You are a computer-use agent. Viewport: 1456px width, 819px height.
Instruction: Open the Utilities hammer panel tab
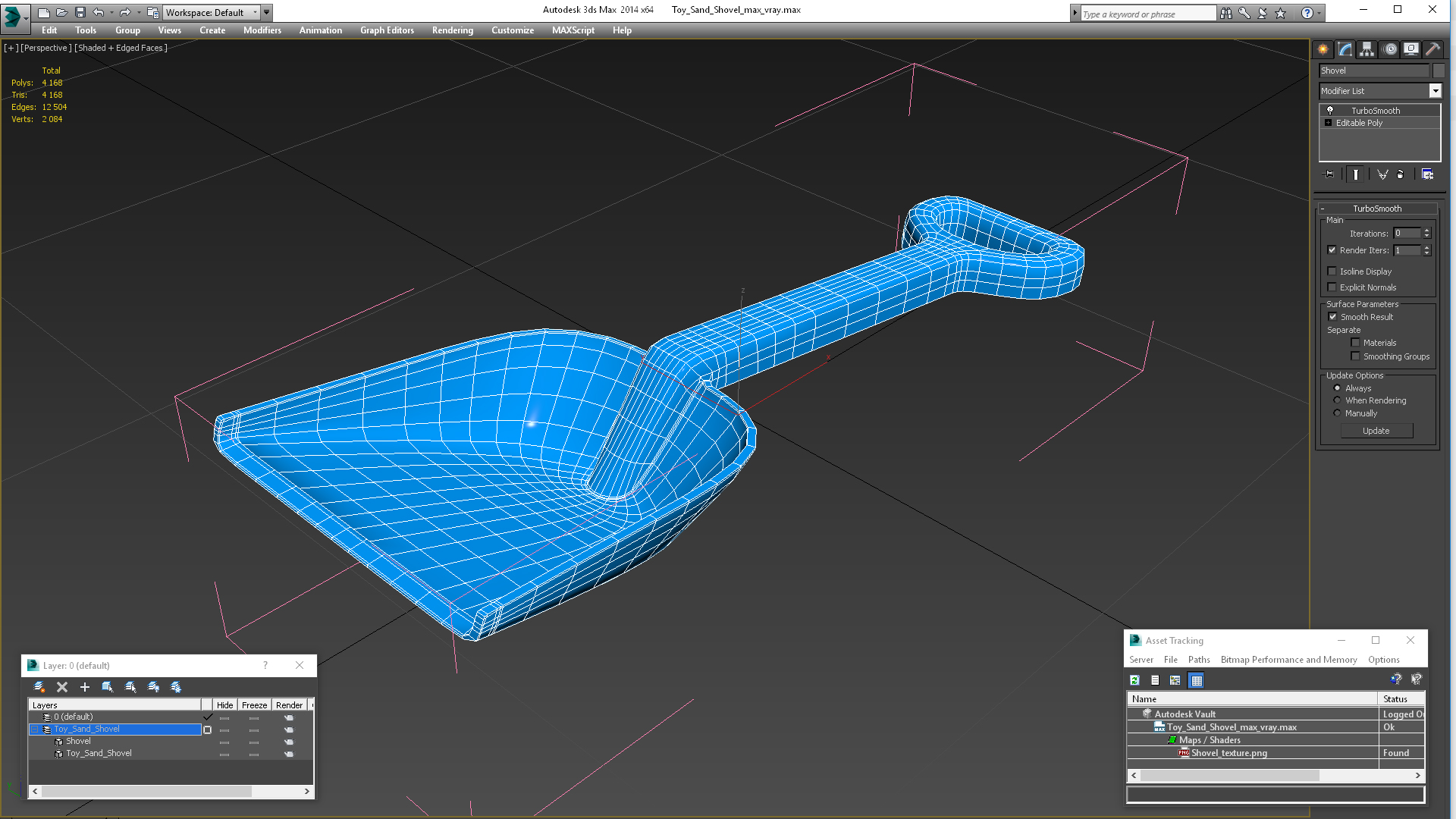pos(1432,49)
